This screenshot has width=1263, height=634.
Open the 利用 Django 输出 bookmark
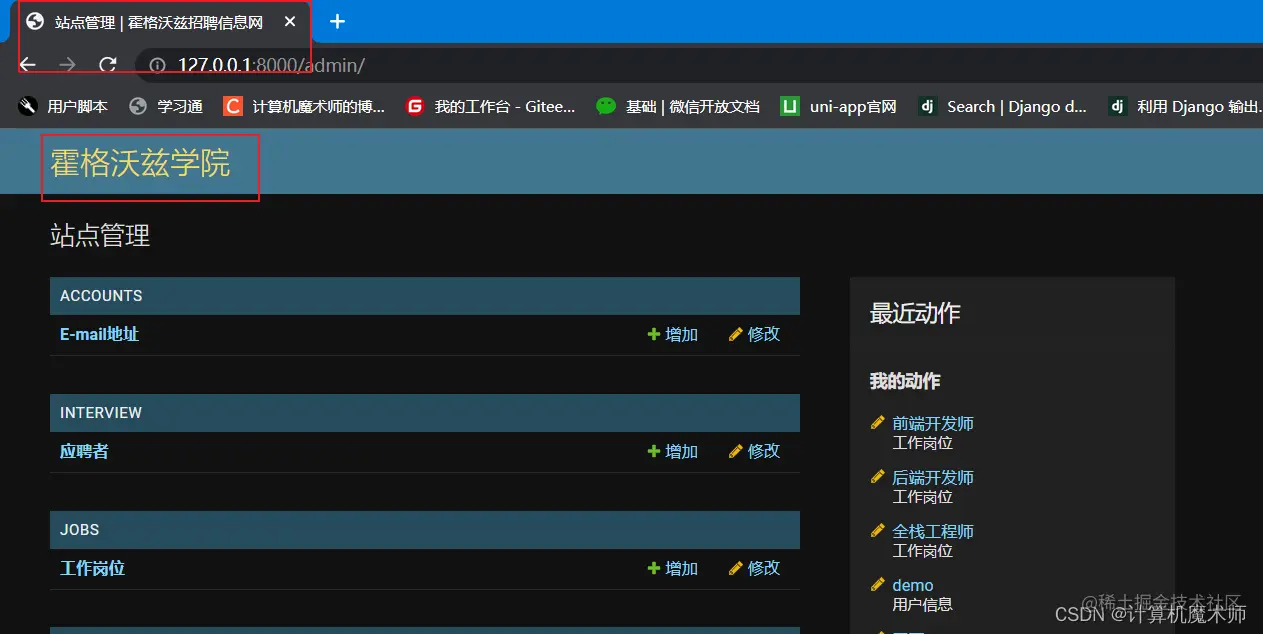tap(1185, 106)
